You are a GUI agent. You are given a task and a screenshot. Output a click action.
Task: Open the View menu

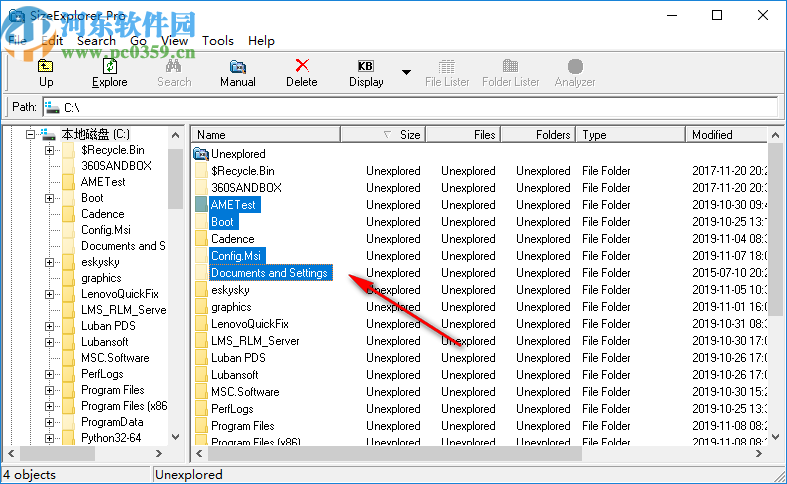point(174,41)
